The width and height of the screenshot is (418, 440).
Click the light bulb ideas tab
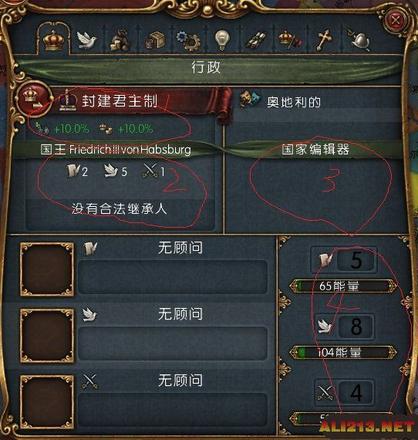click(222, 40)
